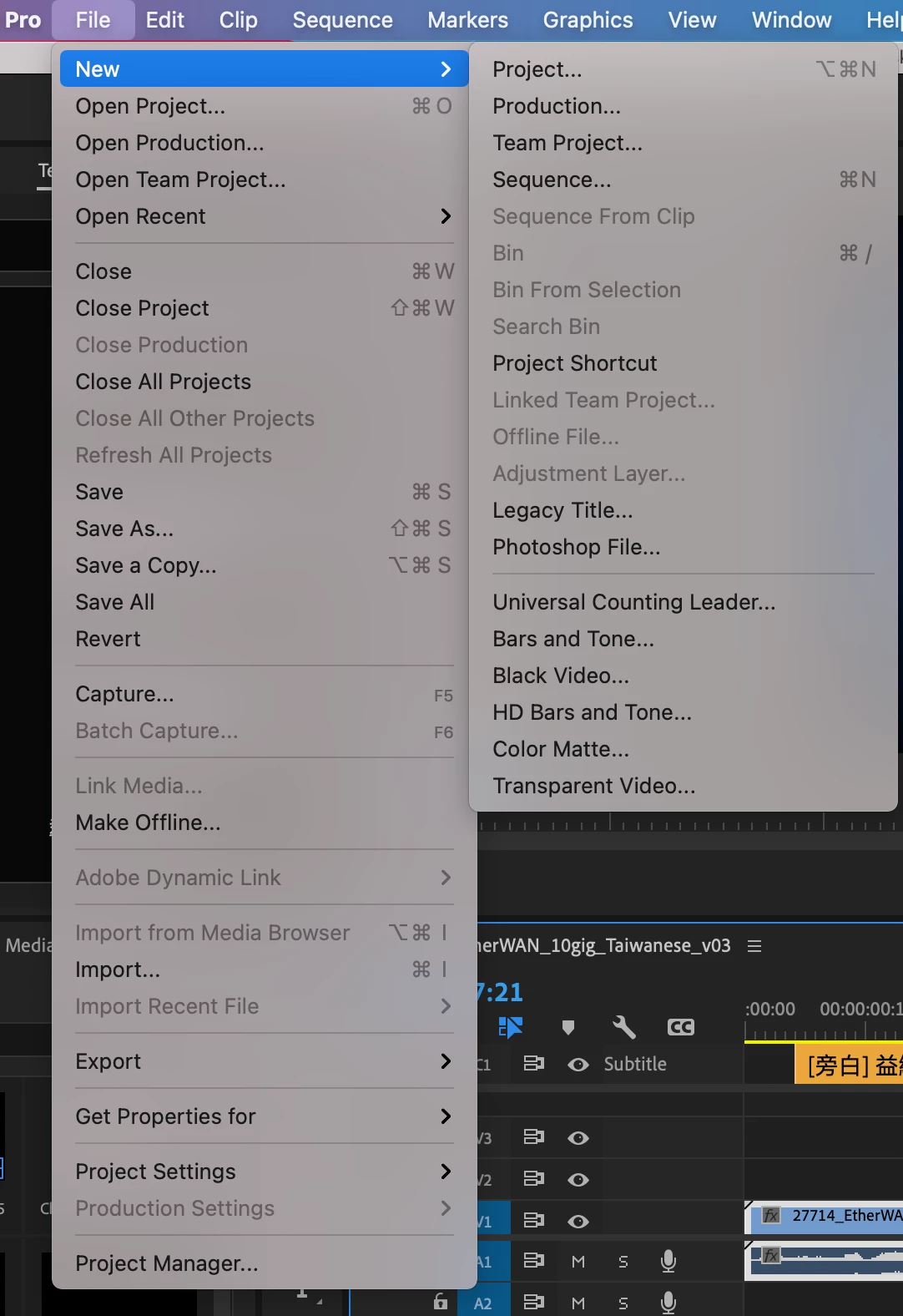Screen dimensions: 903x1316
Task: Toggle V2 track output eye
Action: tap(578, 1180)
